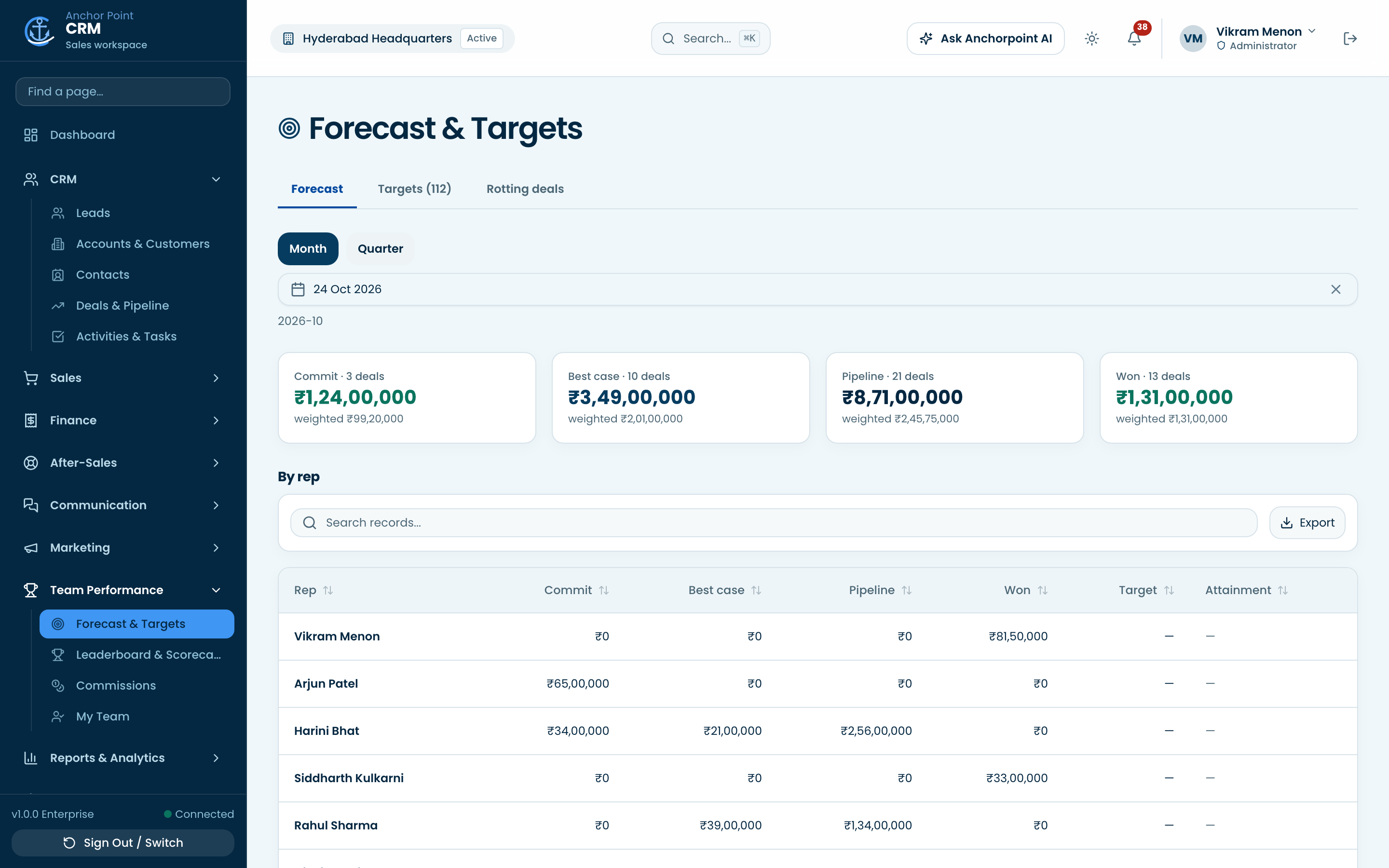This screenshot has width=1389, height=868.
Task: Open the Leads page
Action: 136,213
